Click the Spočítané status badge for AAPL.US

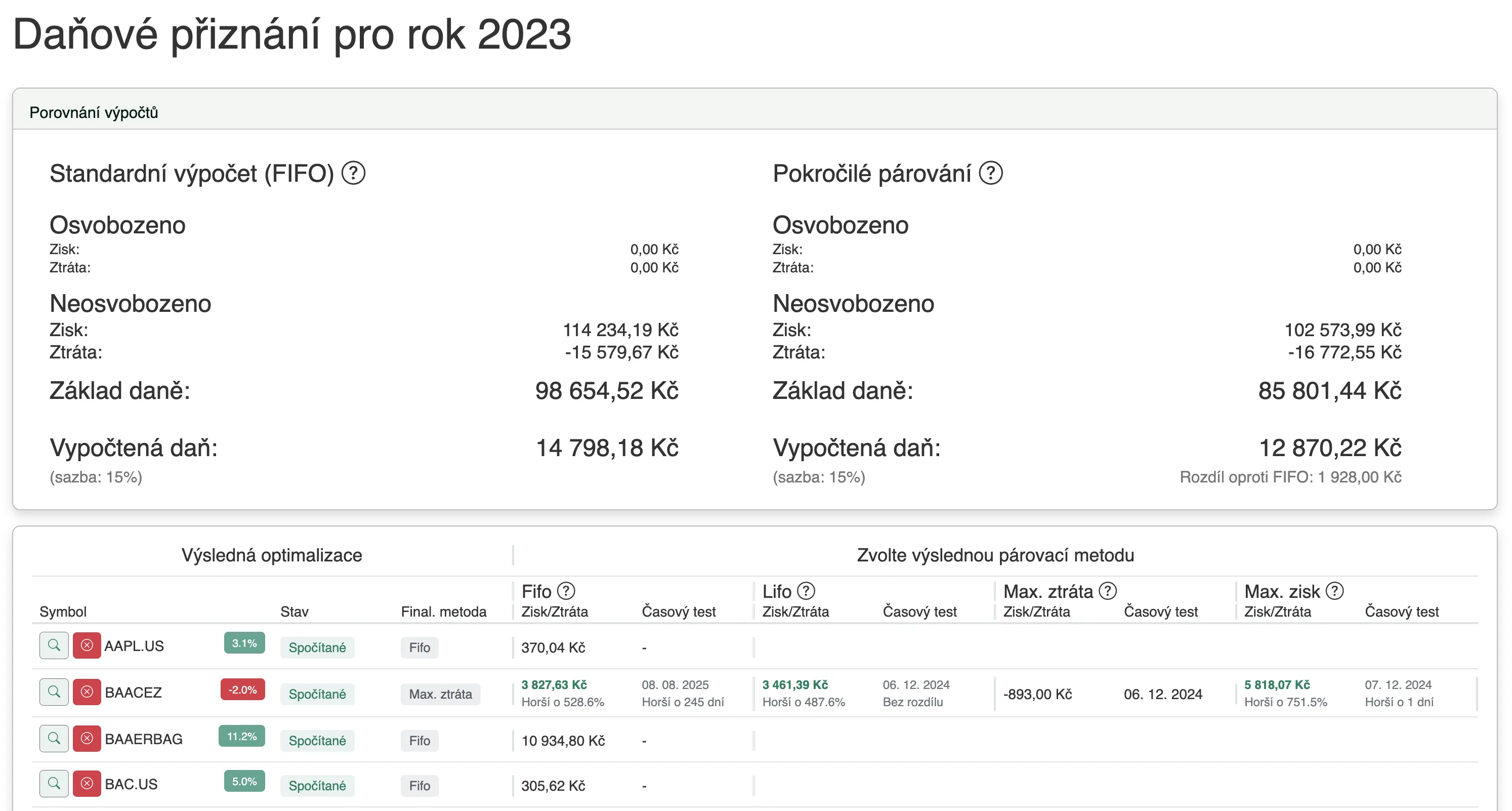tap(318, 648)
